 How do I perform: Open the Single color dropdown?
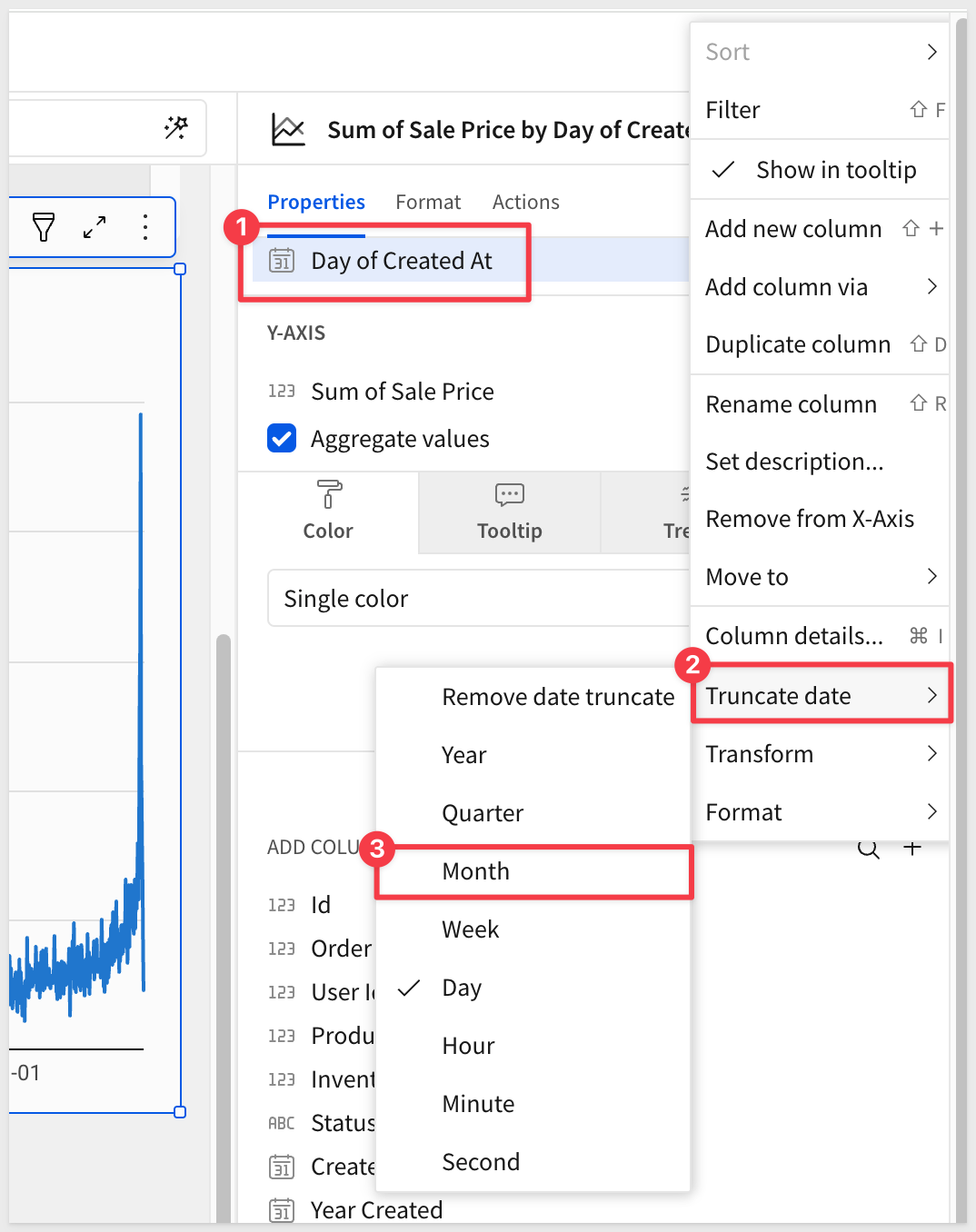point(477,599)
